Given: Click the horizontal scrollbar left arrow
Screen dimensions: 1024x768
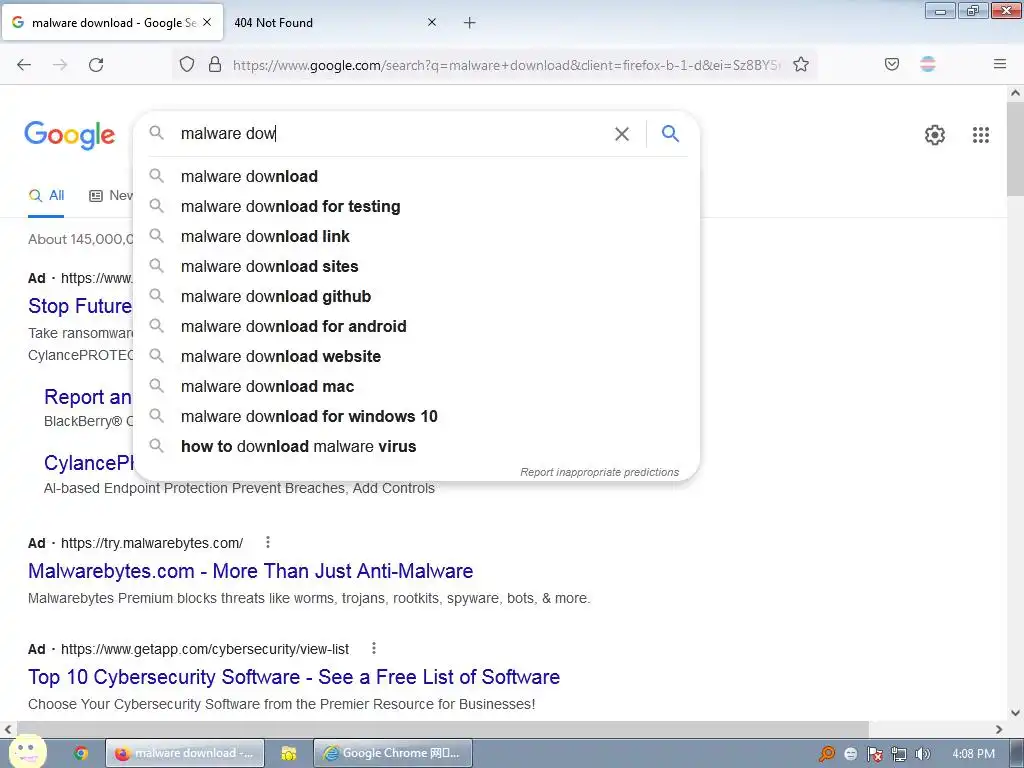Looking at the screenshot, I should pyautogui.click(x=8, y=729).
